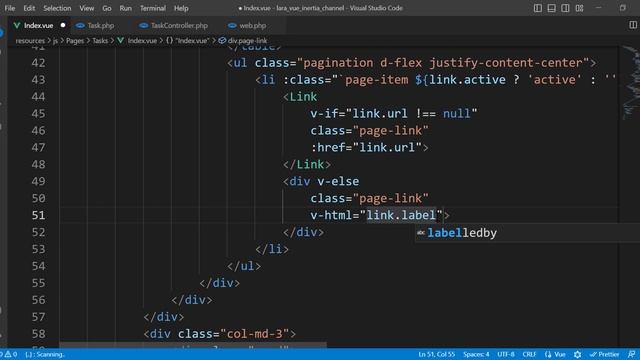640x360 pixels.
Task: Click the null keyword on line 45
Action: pos(457,113)
